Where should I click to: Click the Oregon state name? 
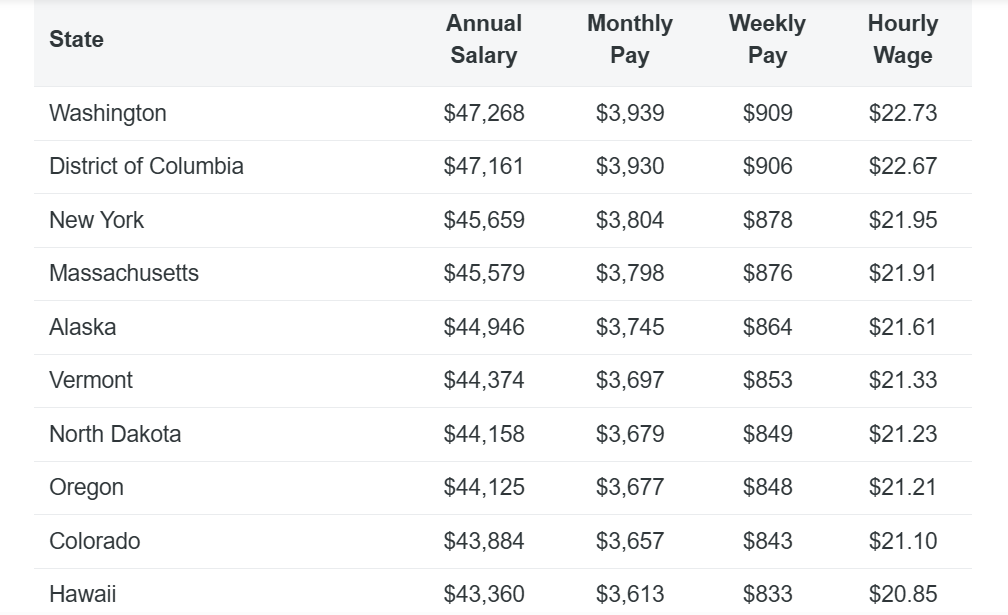coord(86,487)
